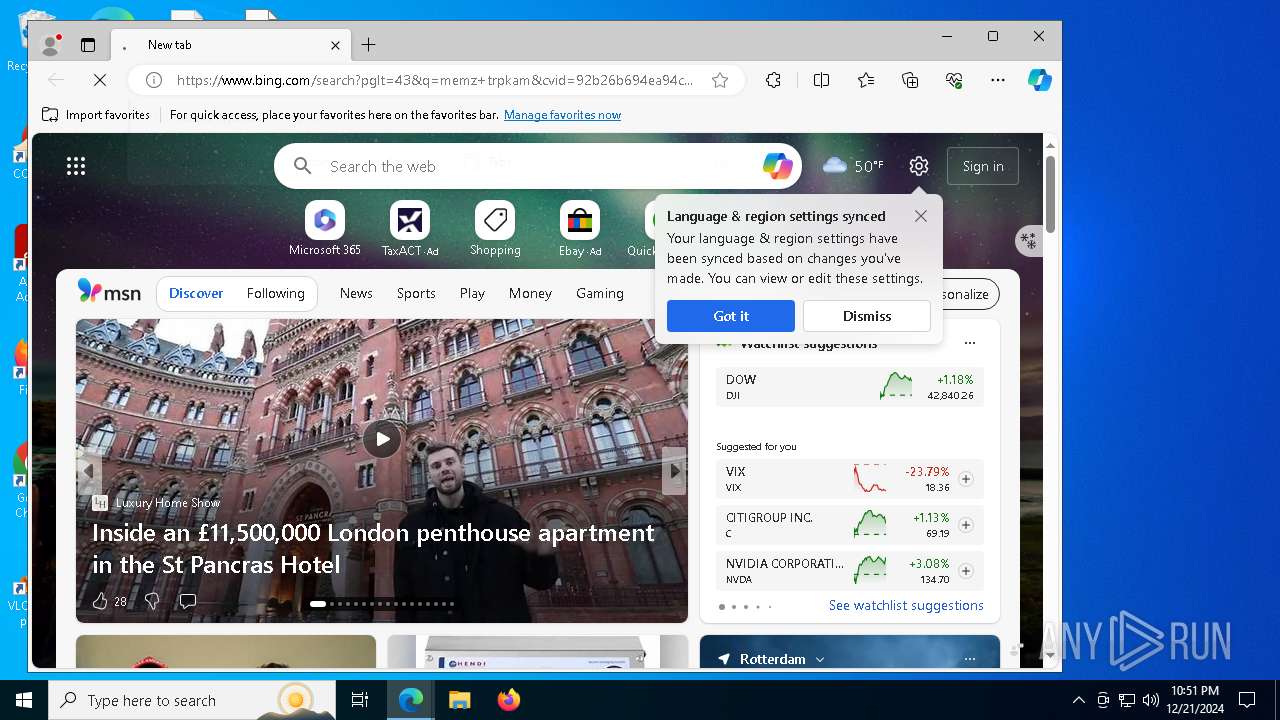This screenshot has height=720, width=1280.
Task: Open Manage favorites now link
Action: (x=562, y=115)
